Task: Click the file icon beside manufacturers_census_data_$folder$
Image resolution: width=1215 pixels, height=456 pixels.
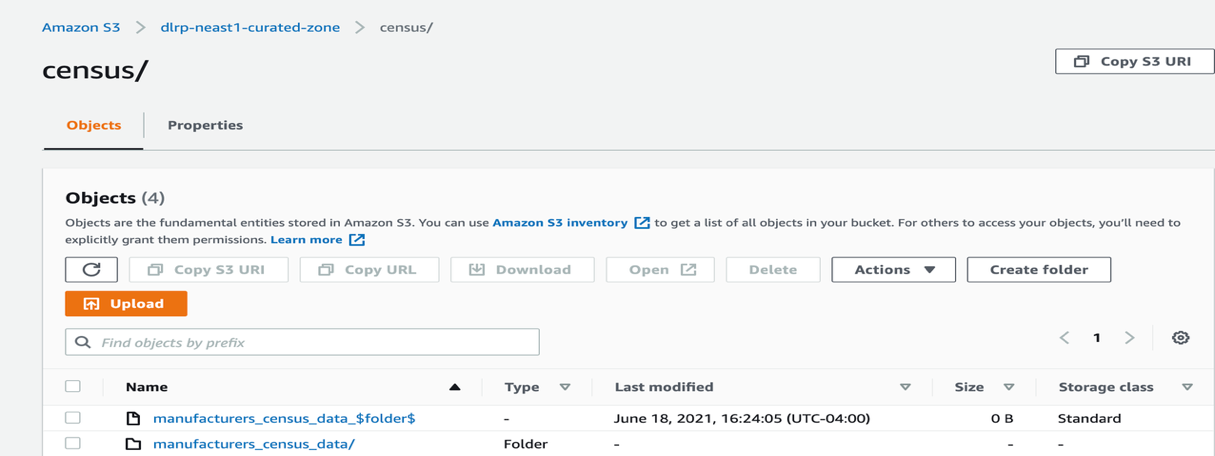Action: click(133, 418)
